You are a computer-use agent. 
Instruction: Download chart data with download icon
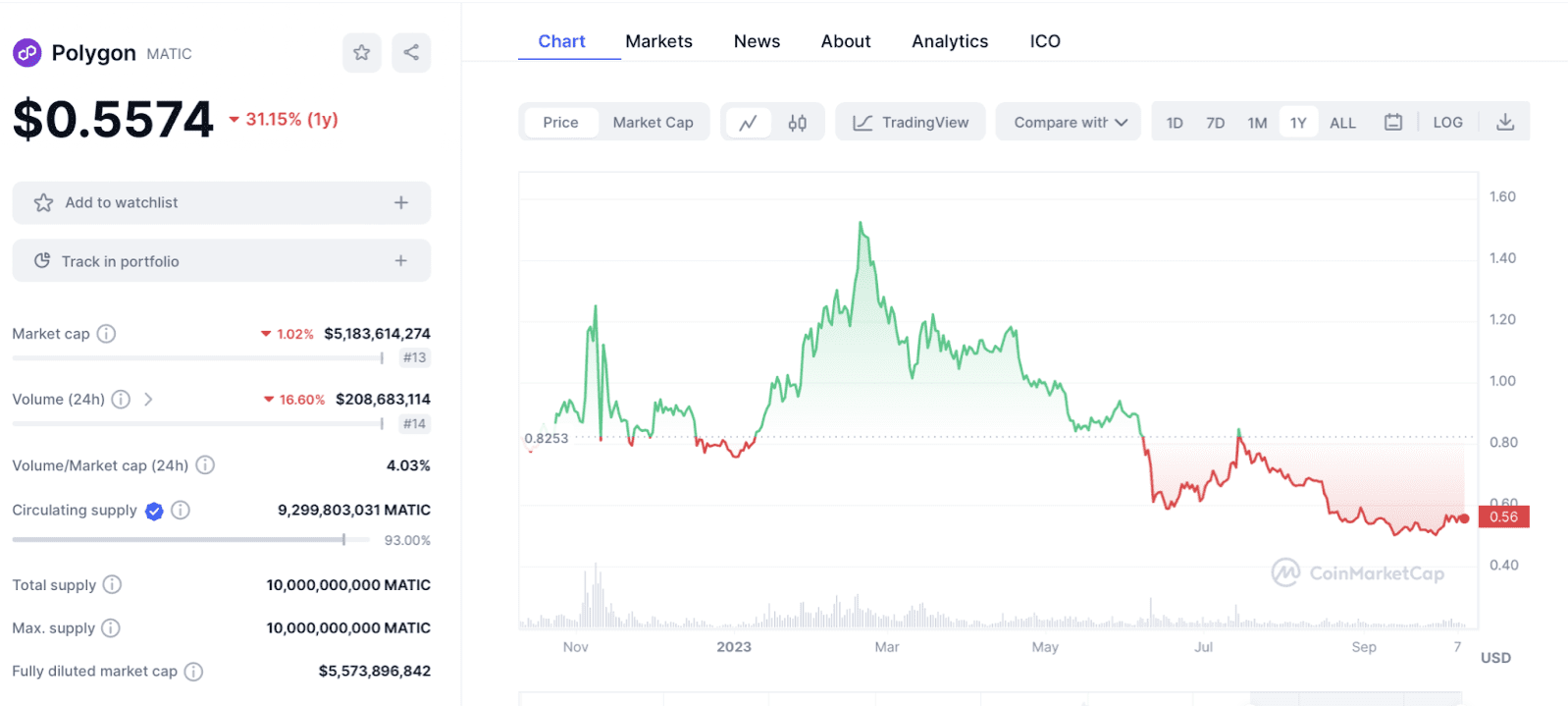point(1505,123)
